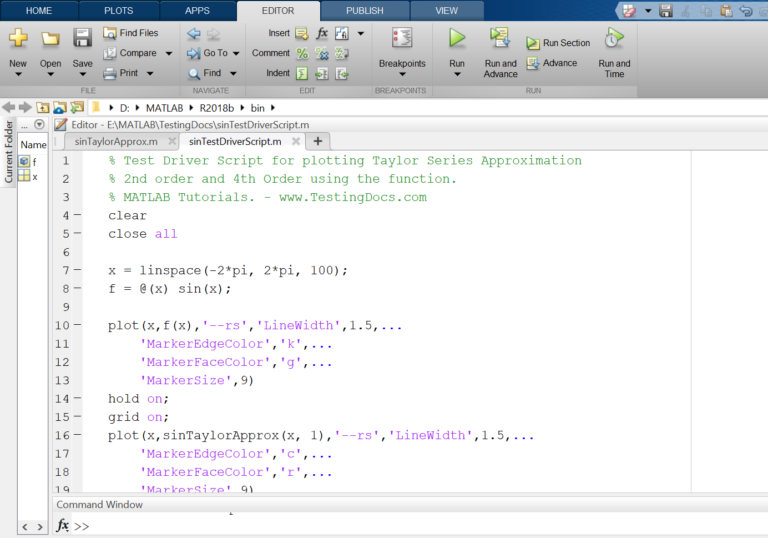768x538 pixels.
Task: Insert section icon next to Insert label
Action: click(x=302, y=33)
